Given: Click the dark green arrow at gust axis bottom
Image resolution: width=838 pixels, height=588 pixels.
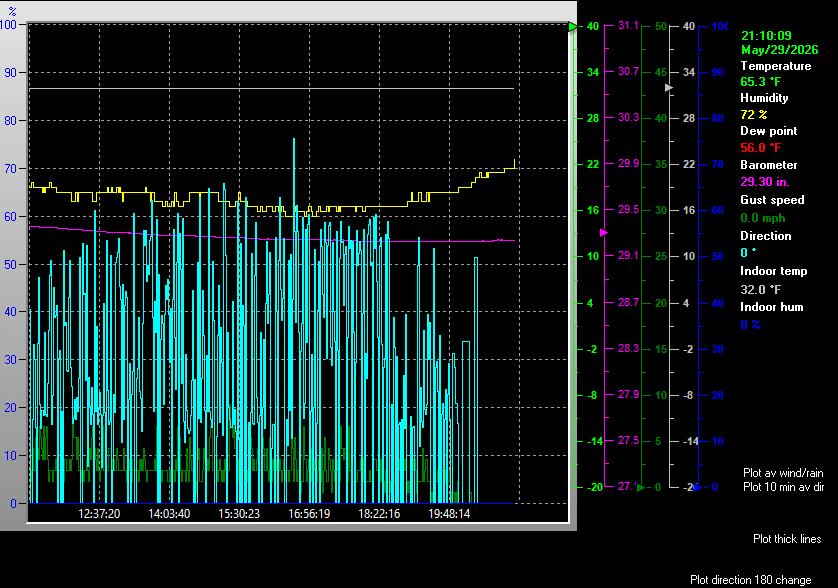Looking at the screenshot, I should click(642, 487).
